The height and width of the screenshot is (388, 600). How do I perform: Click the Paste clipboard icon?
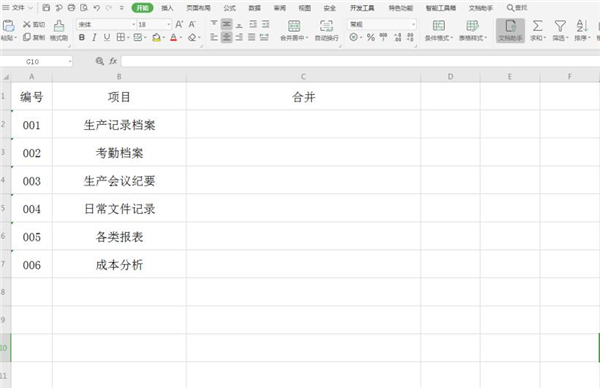click(x=8, y=26)
